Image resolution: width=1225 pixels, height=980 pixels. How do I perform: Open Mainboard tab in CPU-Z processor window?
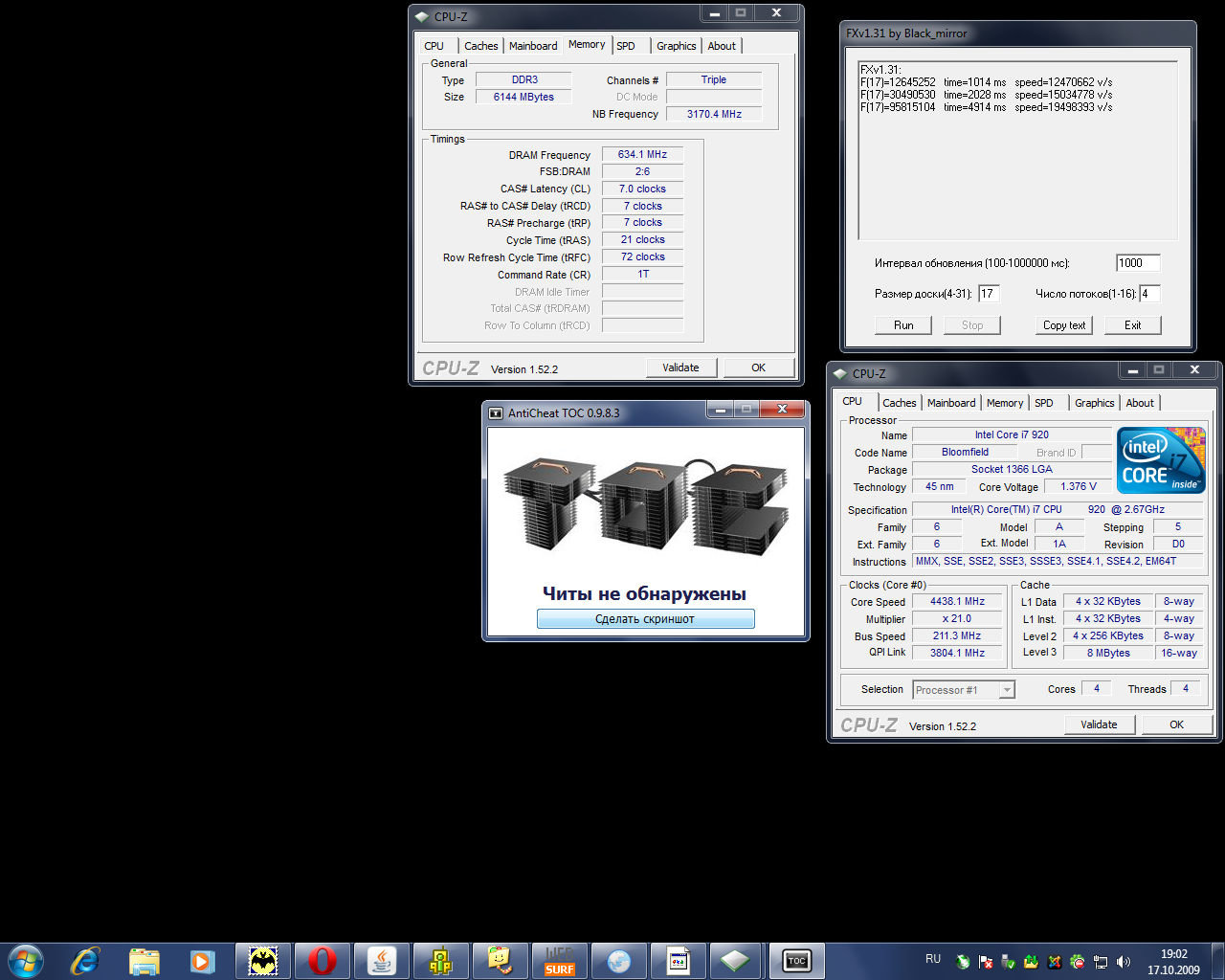[x=951, y=403]
